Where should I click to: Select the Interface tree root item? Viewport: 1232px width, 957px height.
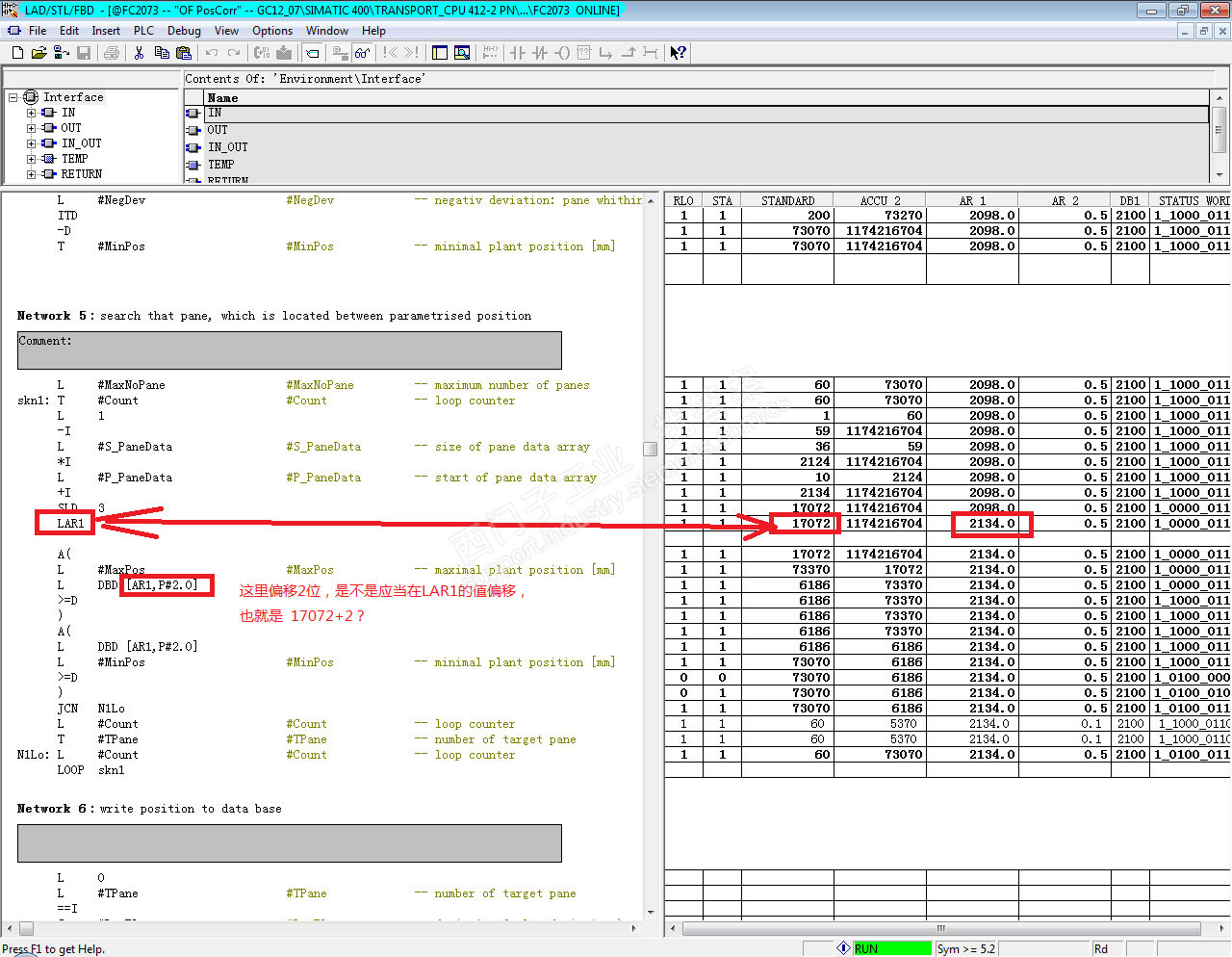point(73,97)
